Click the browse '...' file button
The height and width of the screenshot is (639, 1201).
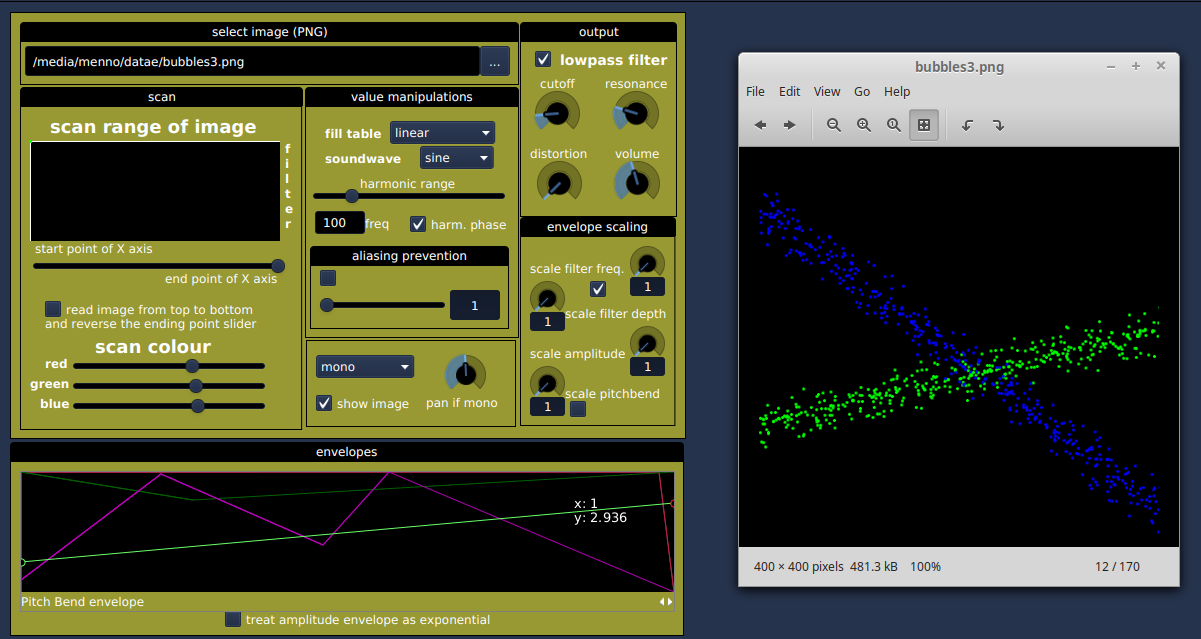(495, 62)
